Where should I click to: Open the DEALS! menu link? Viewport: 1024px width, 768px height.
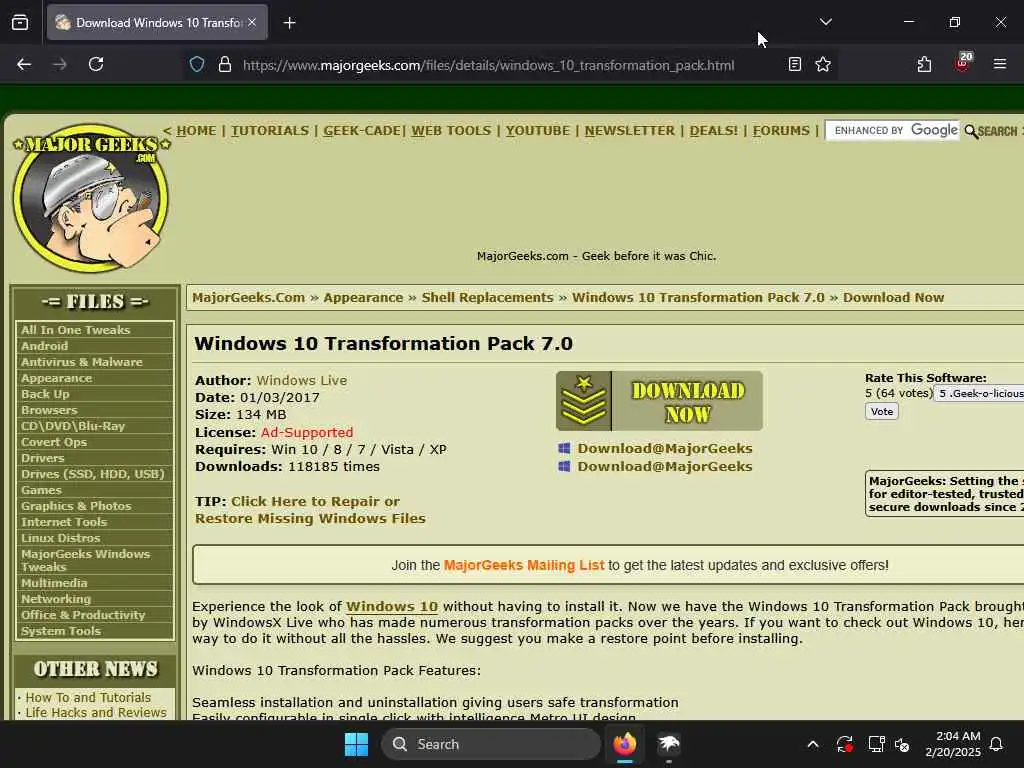[x=713, y=131]
